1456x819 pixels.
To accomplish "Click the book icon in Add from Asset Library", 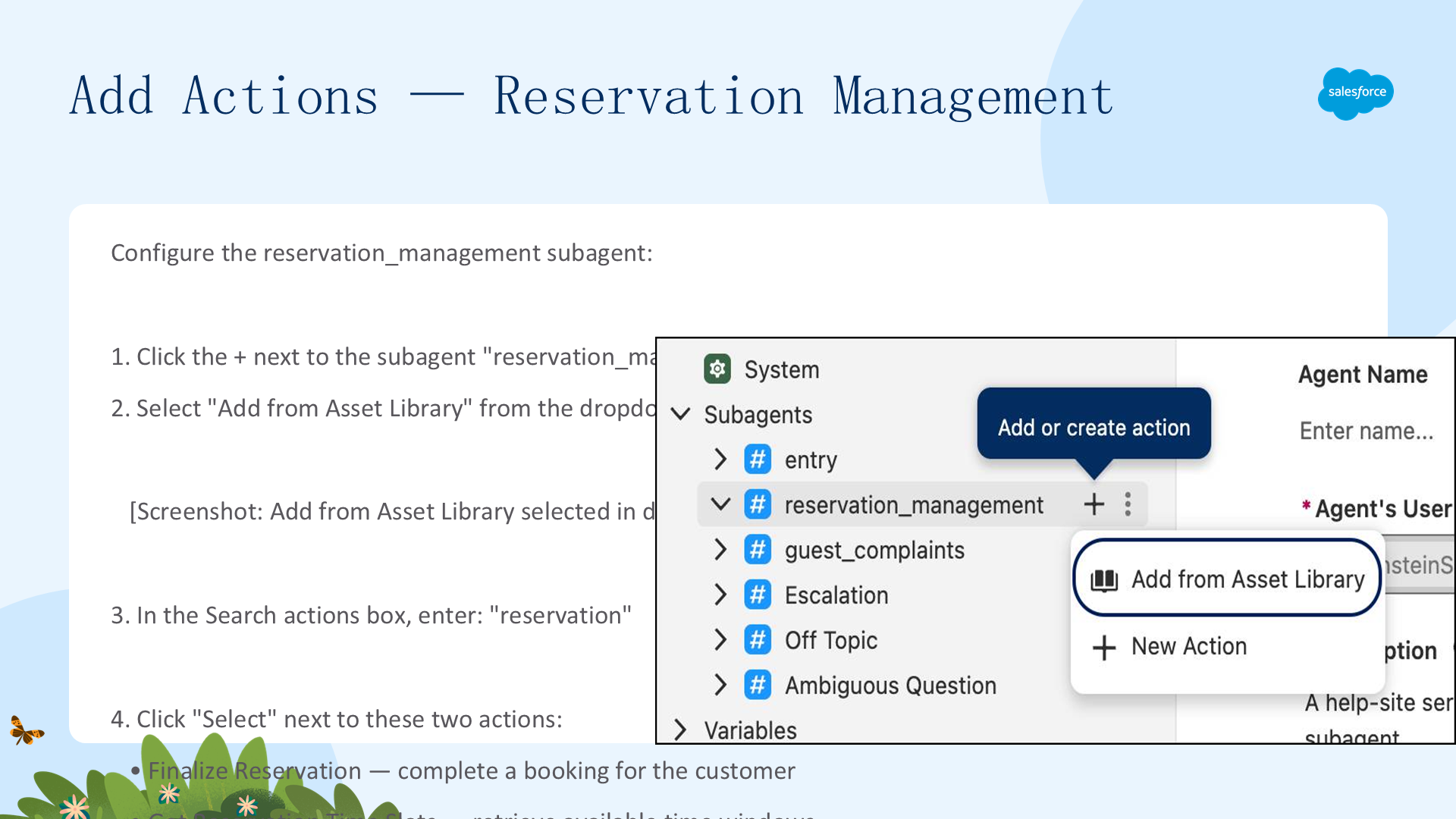I will pyautogui.click(x=1104, y=580).
